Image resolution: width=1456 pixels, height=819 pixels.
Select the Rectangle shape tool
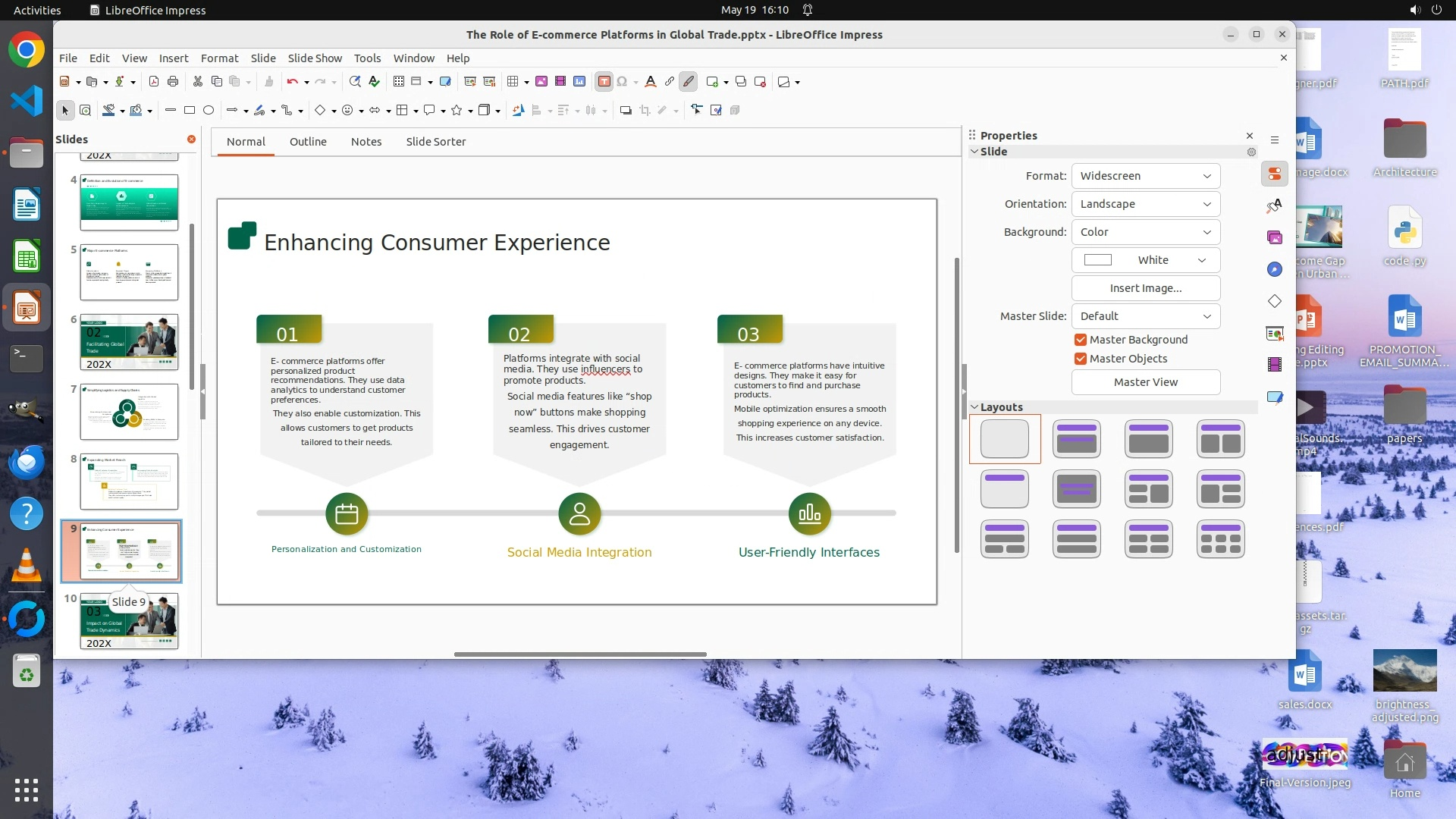(190, 111)
